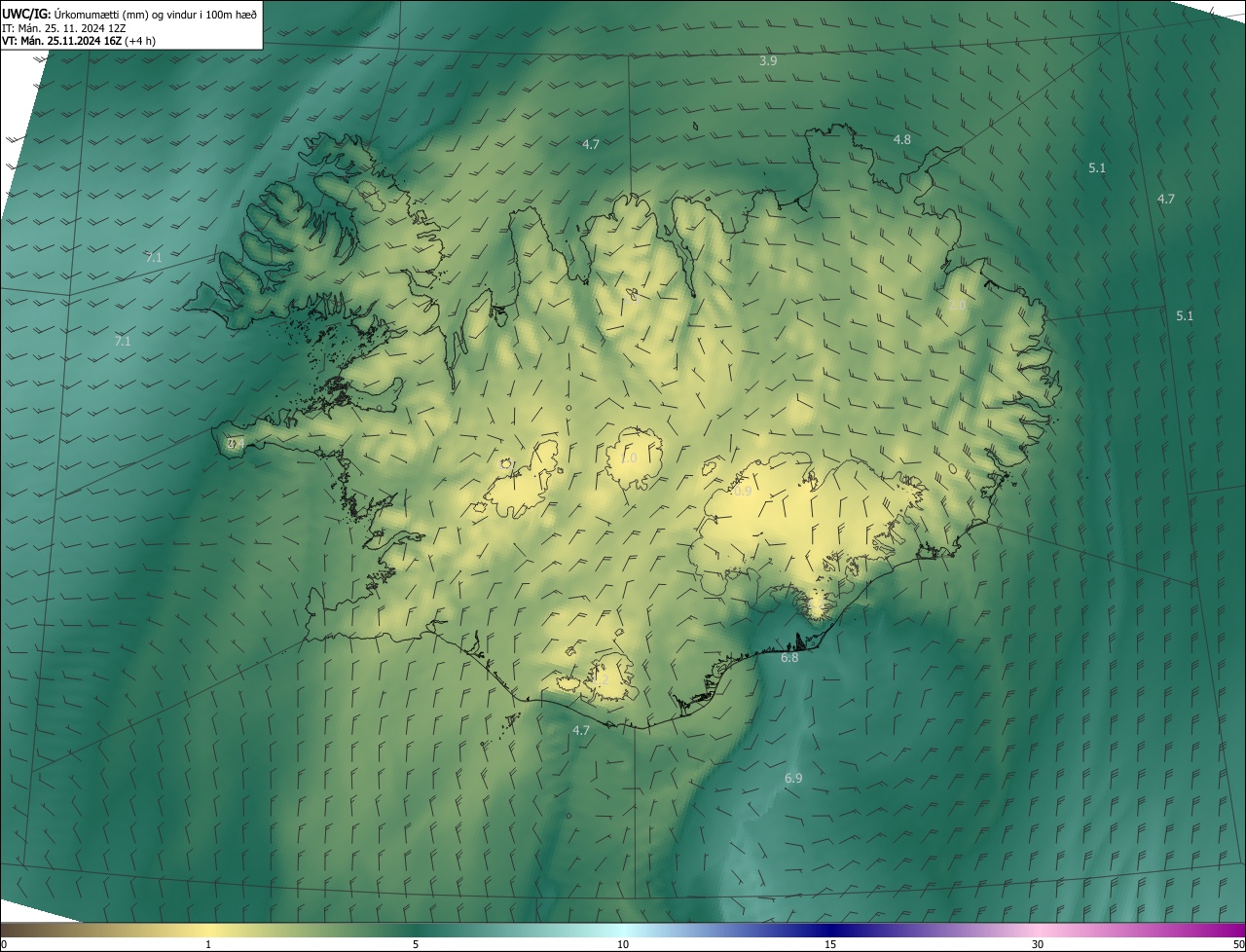Click the IT initial time 12Z line

click(x=65, y=27)
